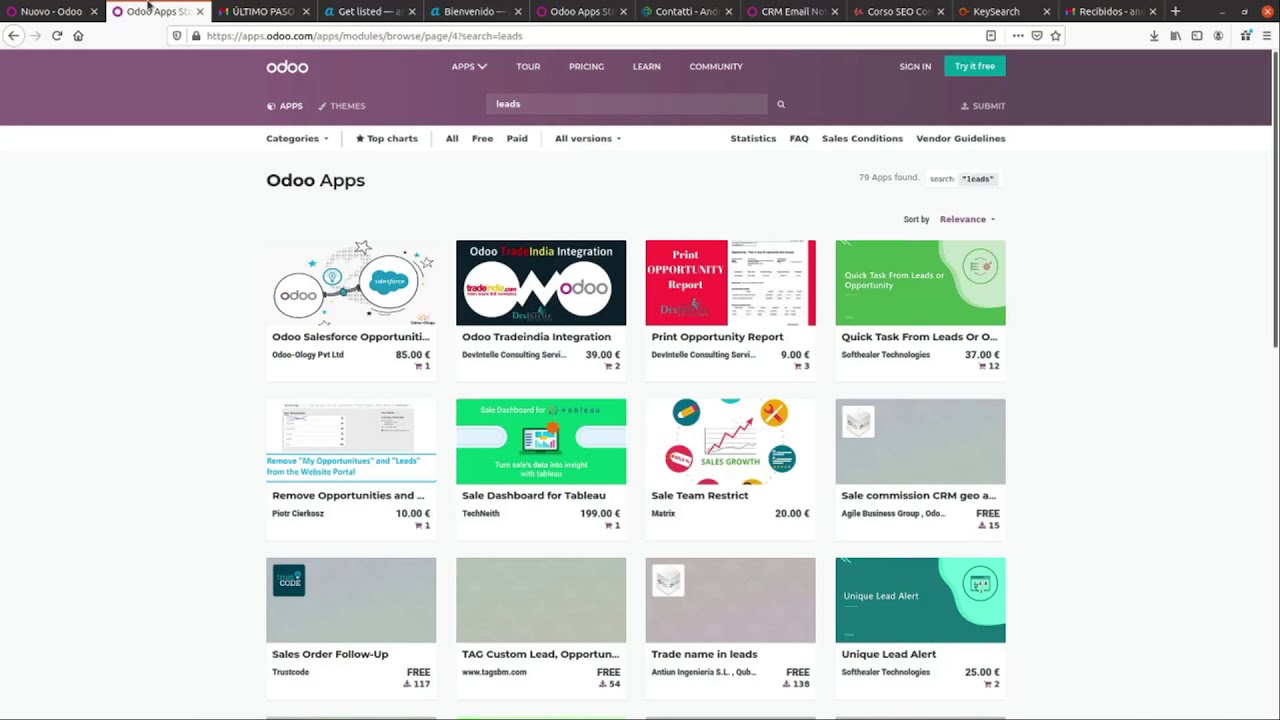
Task: Go back to the previous browser page
Action: point(14,35)
